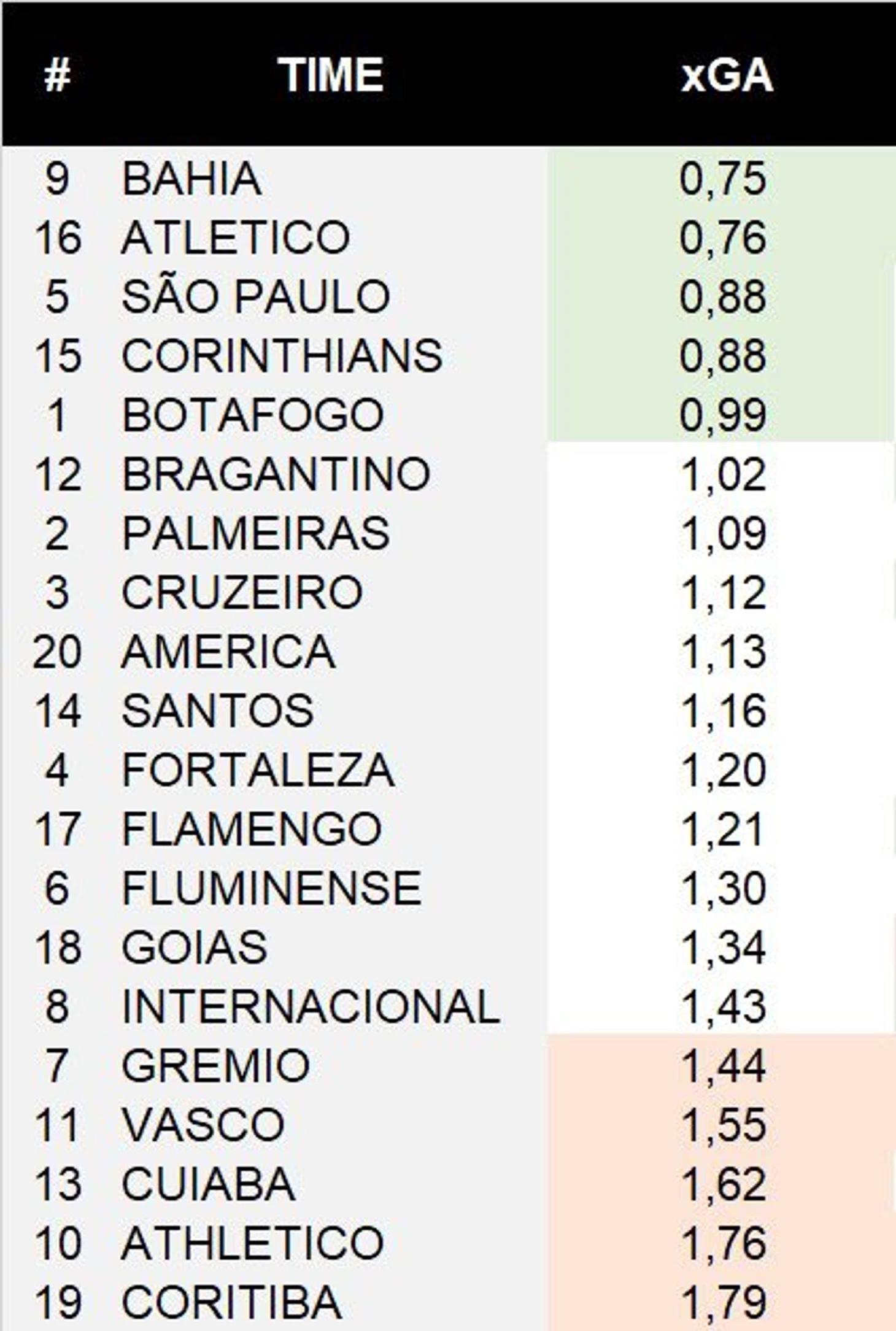Click the CORINTHIANS row name

282,356
